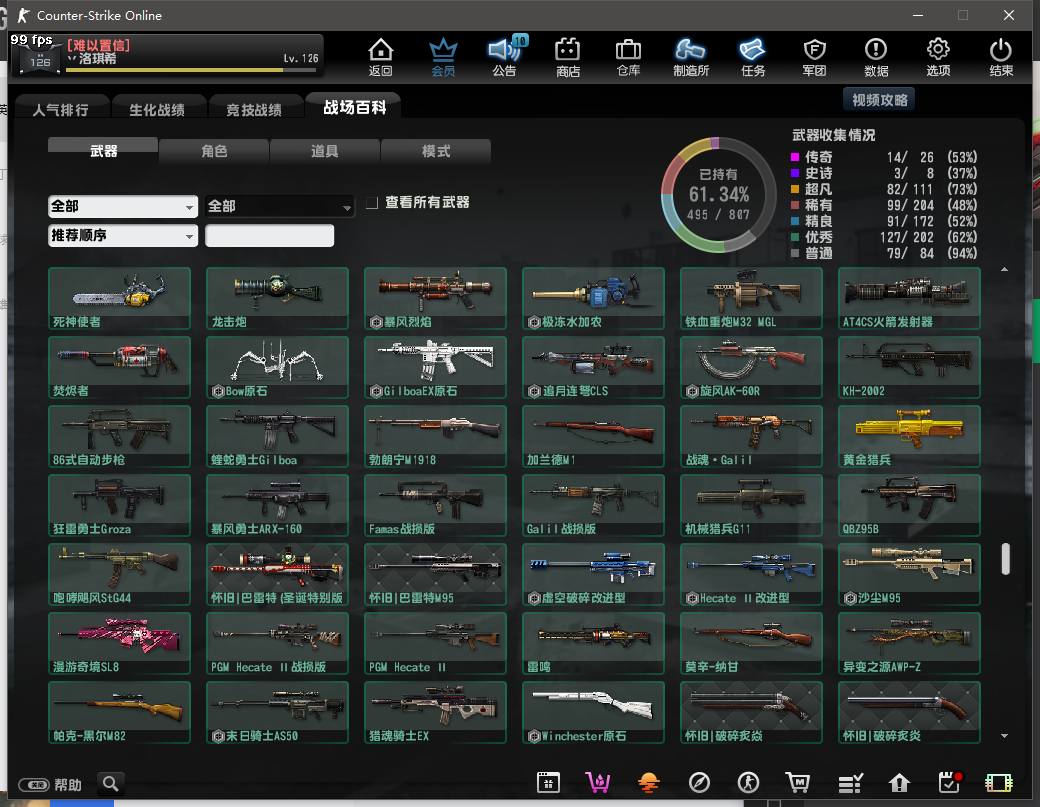Click the compass icon in bottom toolbar
Screen dimensions: 1040x807
[x=699, y=783]
